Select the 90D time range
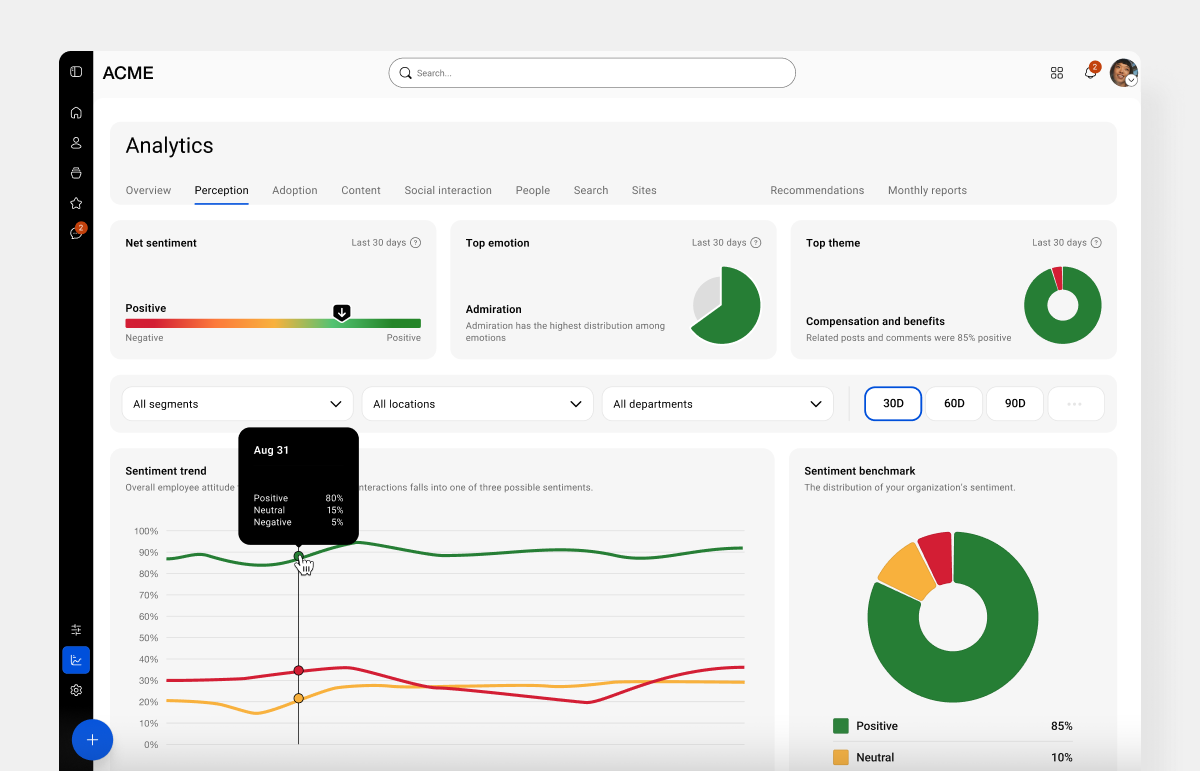Viewport: 1200px width, 771px height. tap(1014, 403)
